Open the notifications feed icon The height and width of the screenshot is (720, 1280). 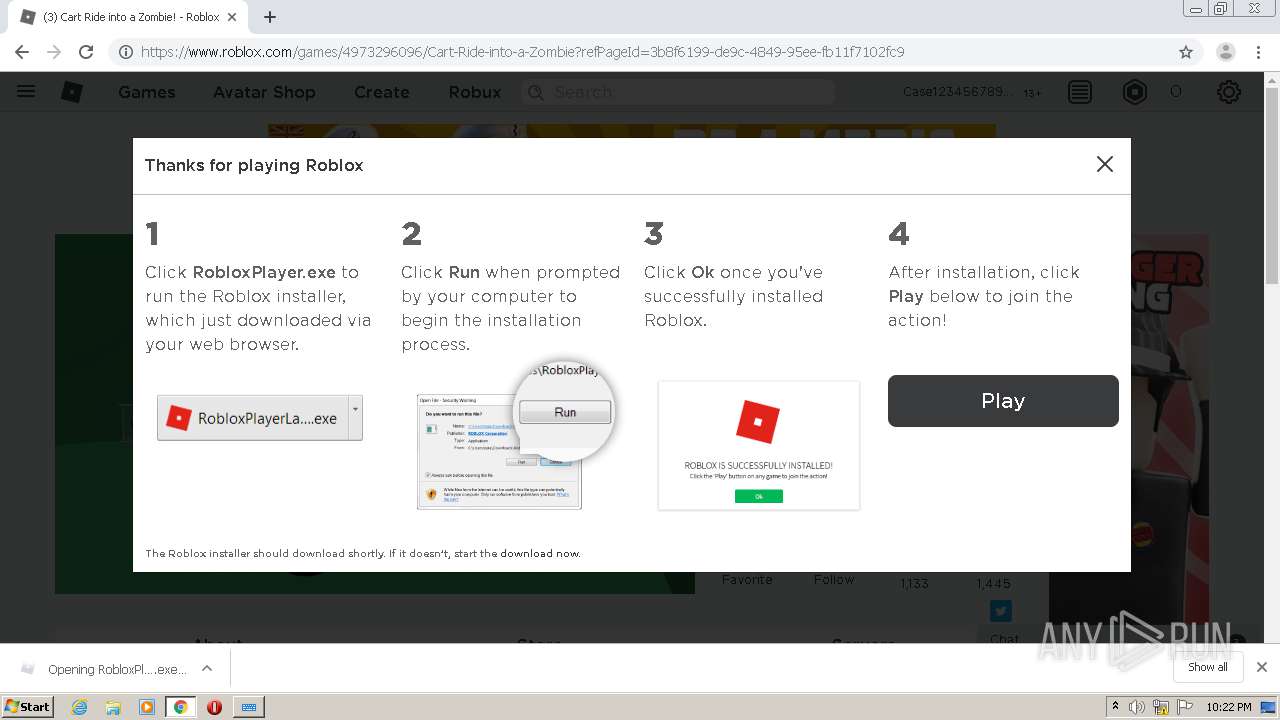click(1080, 92)
